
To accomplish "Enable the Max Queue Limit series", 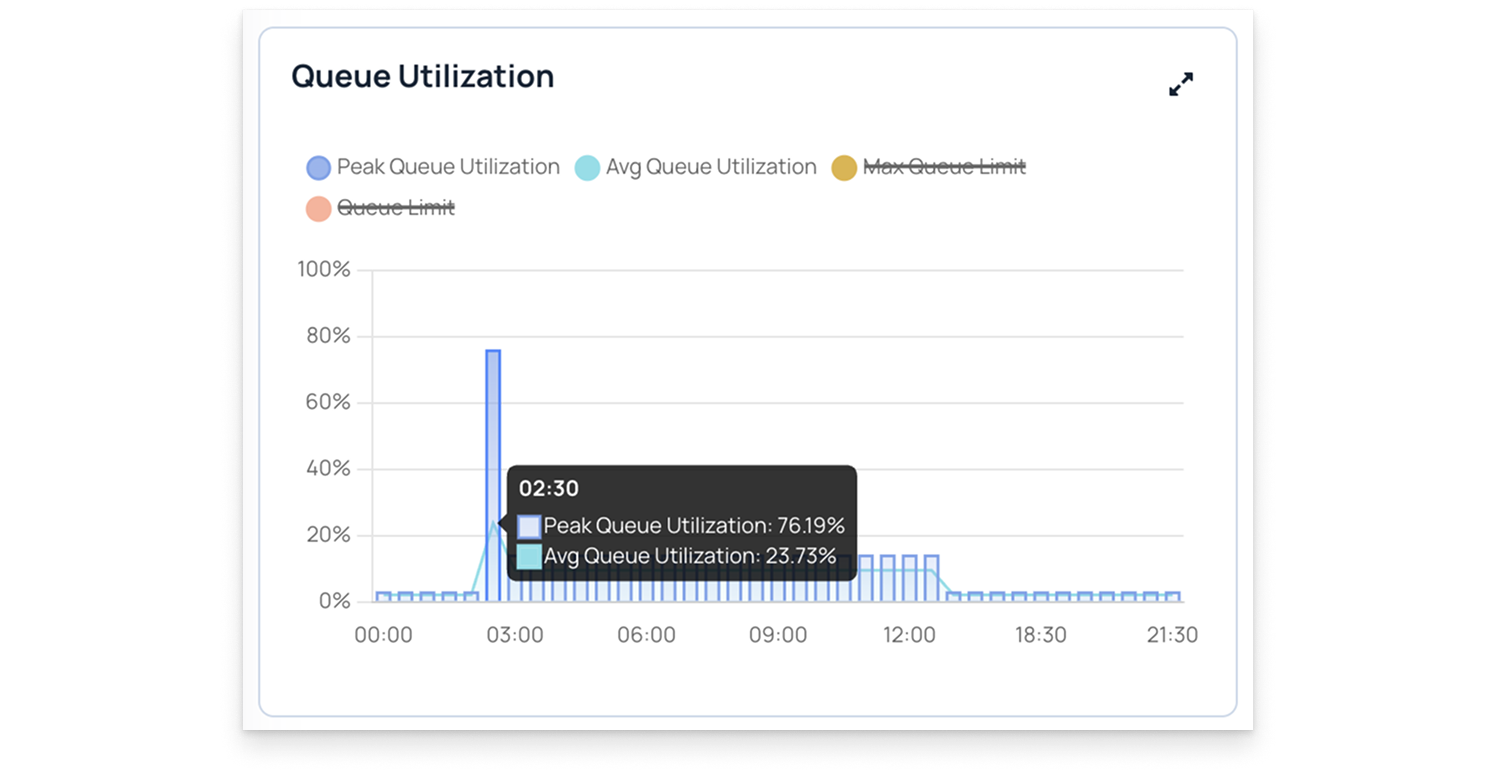I will (944, 167).
